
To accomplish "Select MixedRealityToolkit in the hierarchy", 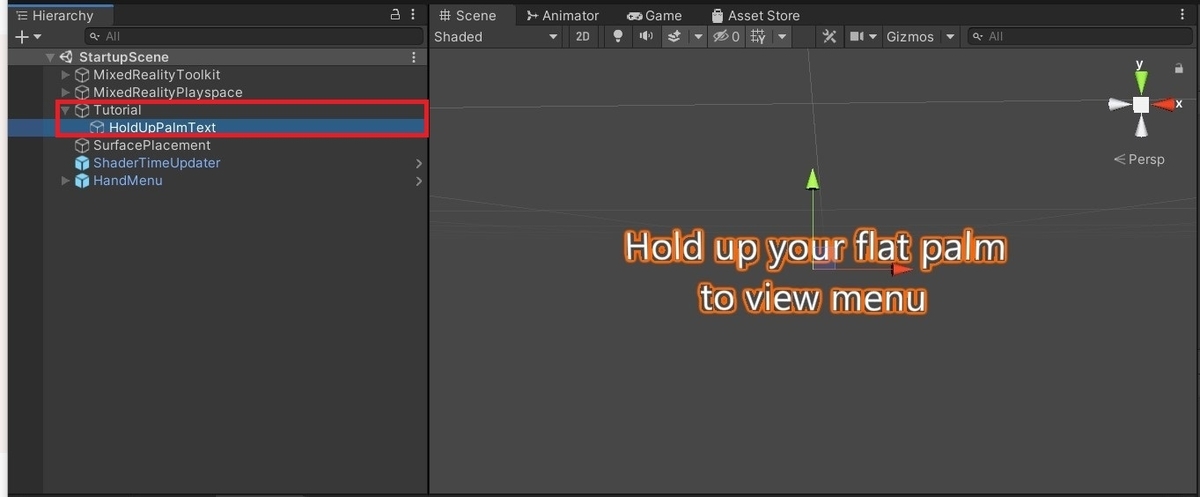I will click(156, 75).
